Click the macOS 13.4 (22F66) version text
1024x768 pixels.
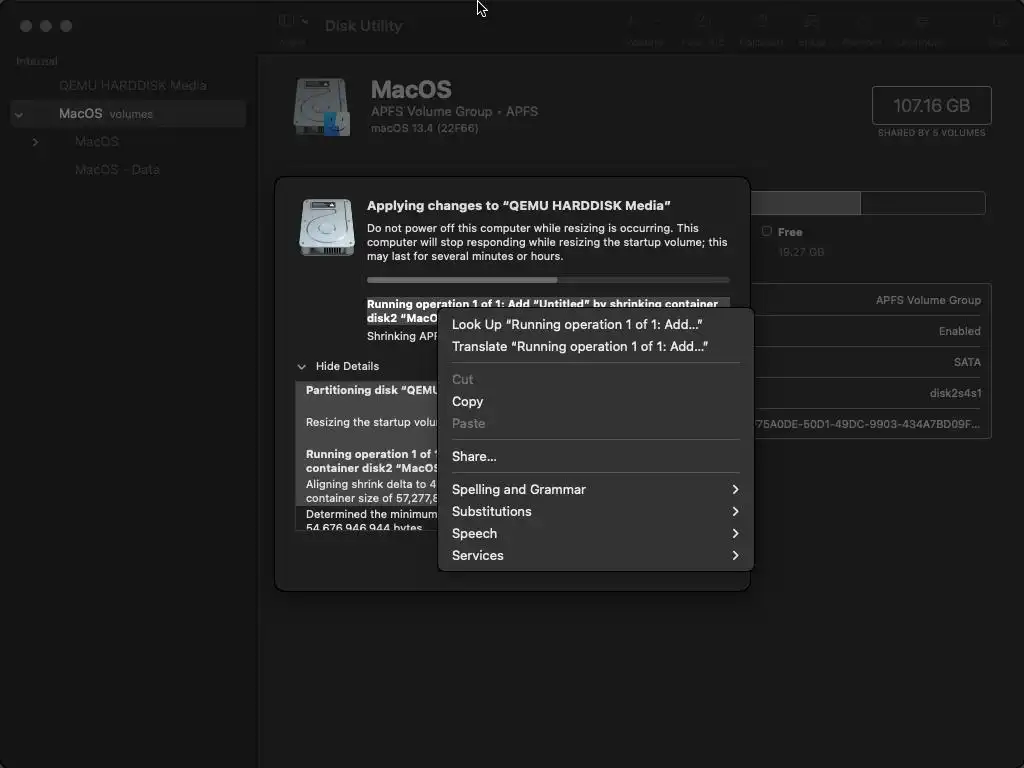[424, 129]
